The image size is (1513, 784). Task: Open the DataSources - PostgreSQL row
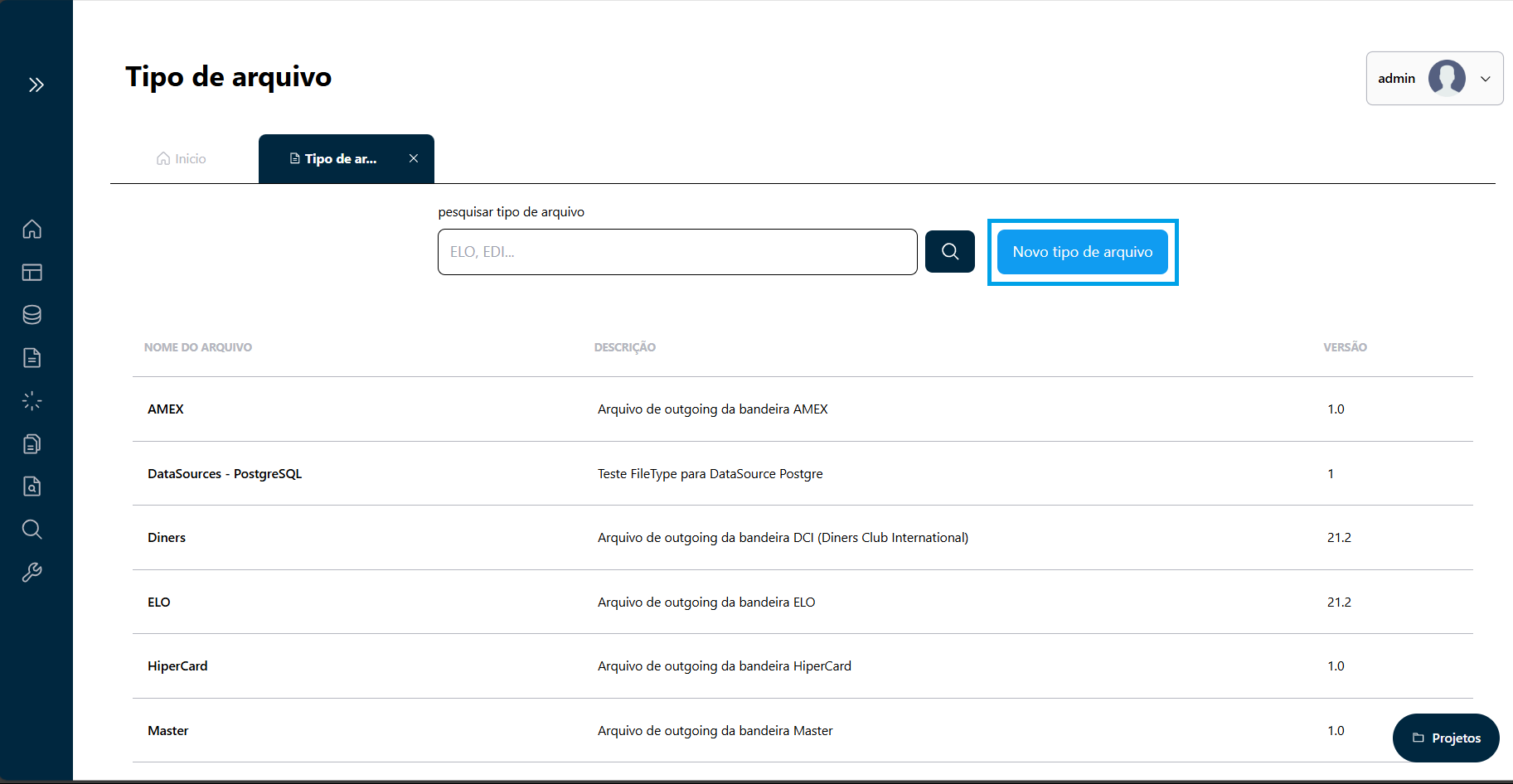pyautogui.click(x=225, y=474)
